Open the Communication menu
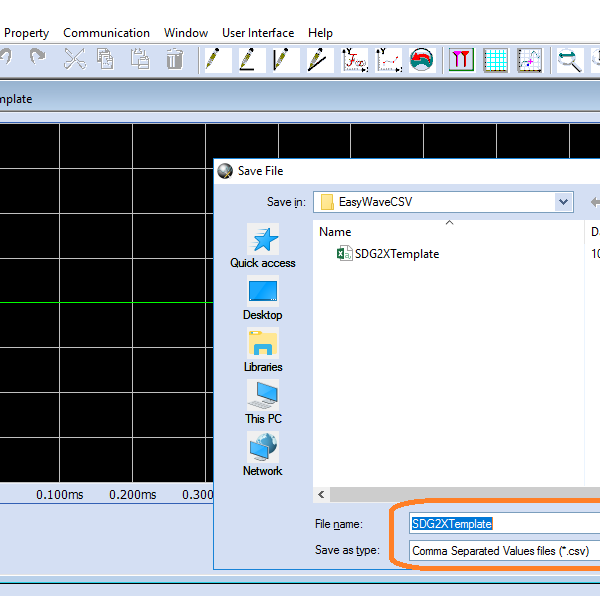 [106, 33]
